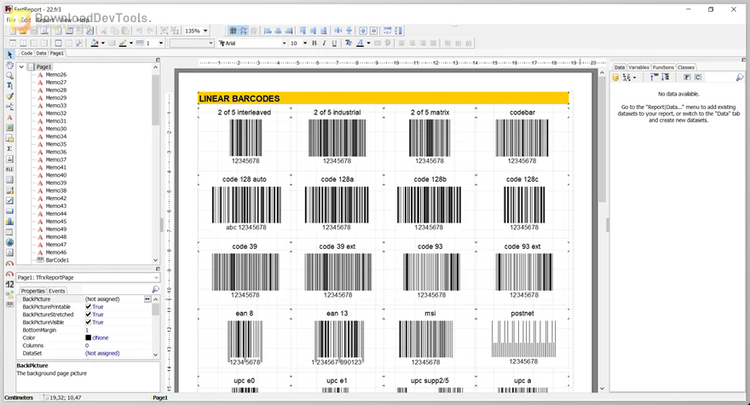
Task: Select BarCode1 in report tree
Action: [57, 260]
